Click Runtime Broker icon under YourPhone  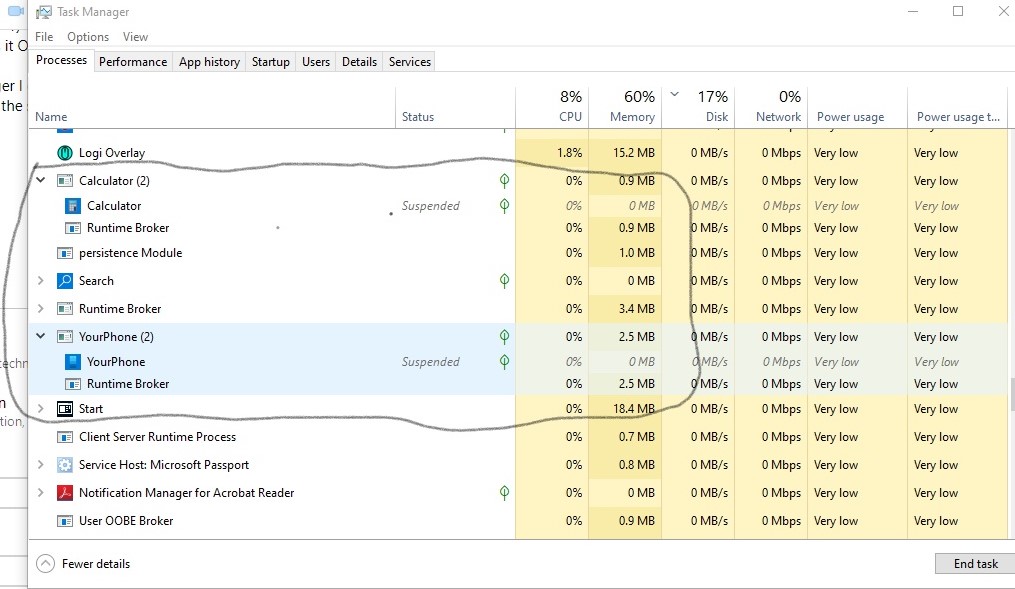pyautogui.click(x=72, y=384)
